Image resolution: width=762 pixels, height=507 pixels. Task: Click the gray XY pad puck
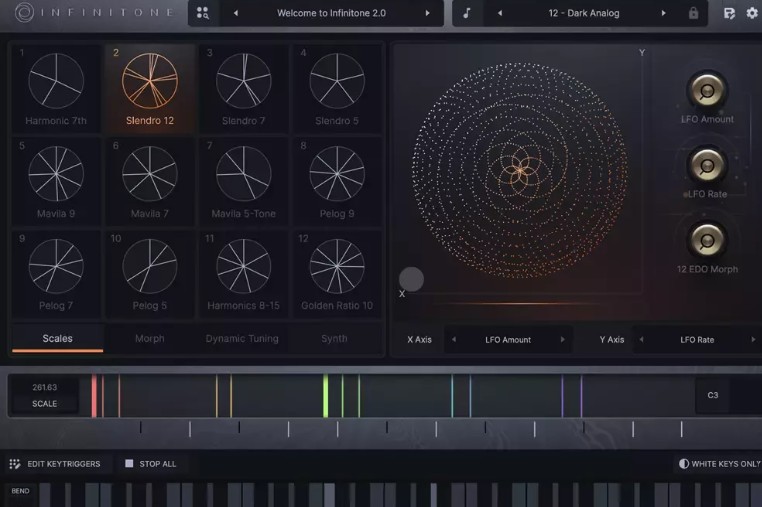click(411, 279)
